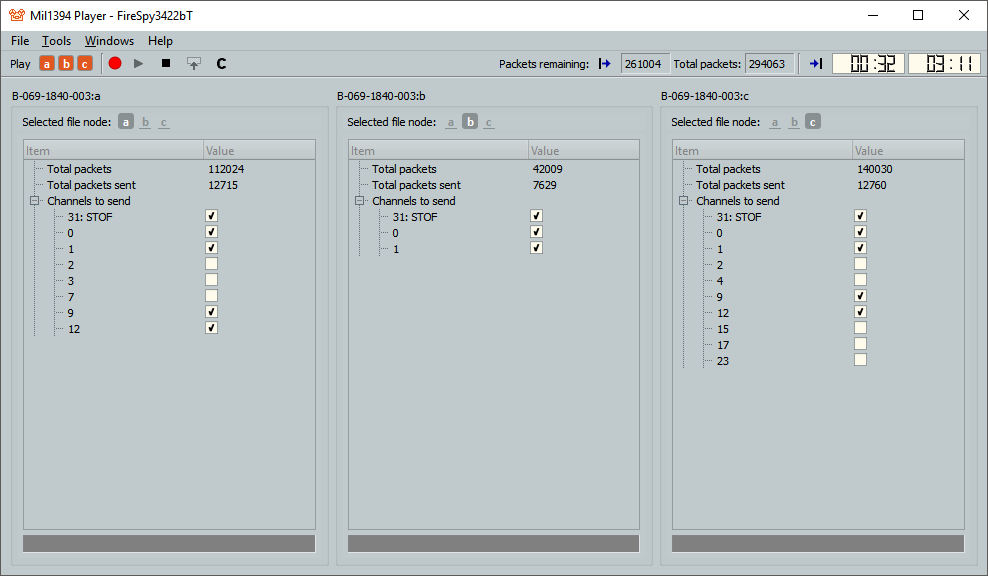Click the progress bar under node b panel

(x=493, y=543)
